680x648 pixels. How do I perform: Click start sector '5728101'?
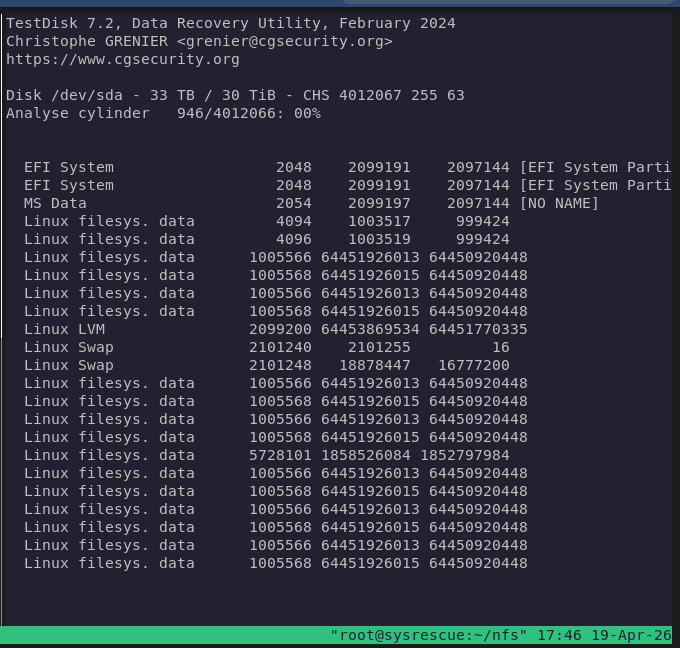coord(280,455)
